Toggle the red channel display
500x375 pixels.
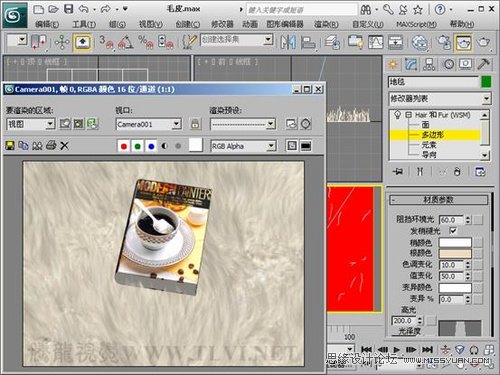point(124,146)
